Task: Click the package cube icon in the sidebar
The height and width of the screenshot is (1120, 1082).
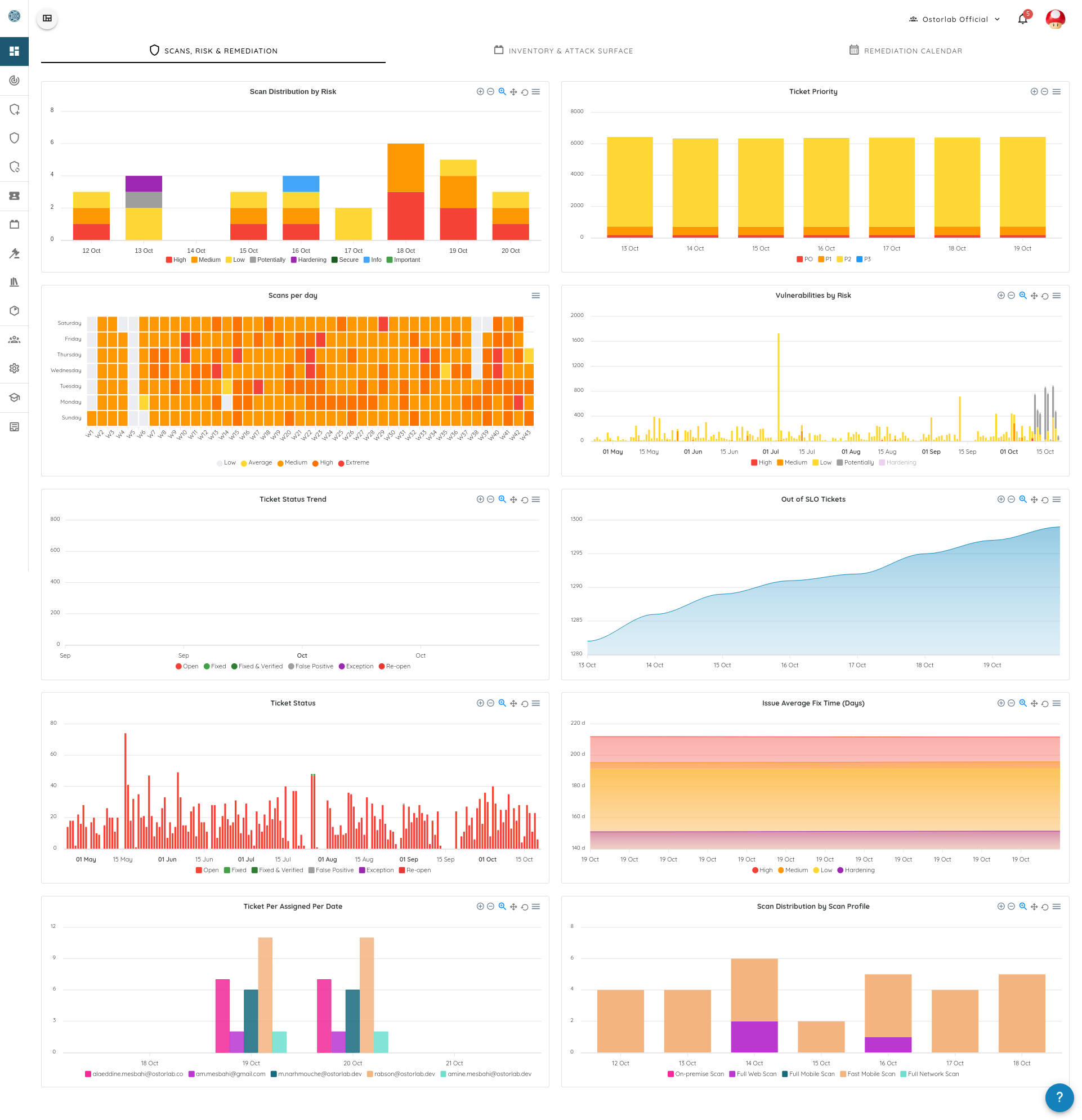Action: click(x=14, y=310)
